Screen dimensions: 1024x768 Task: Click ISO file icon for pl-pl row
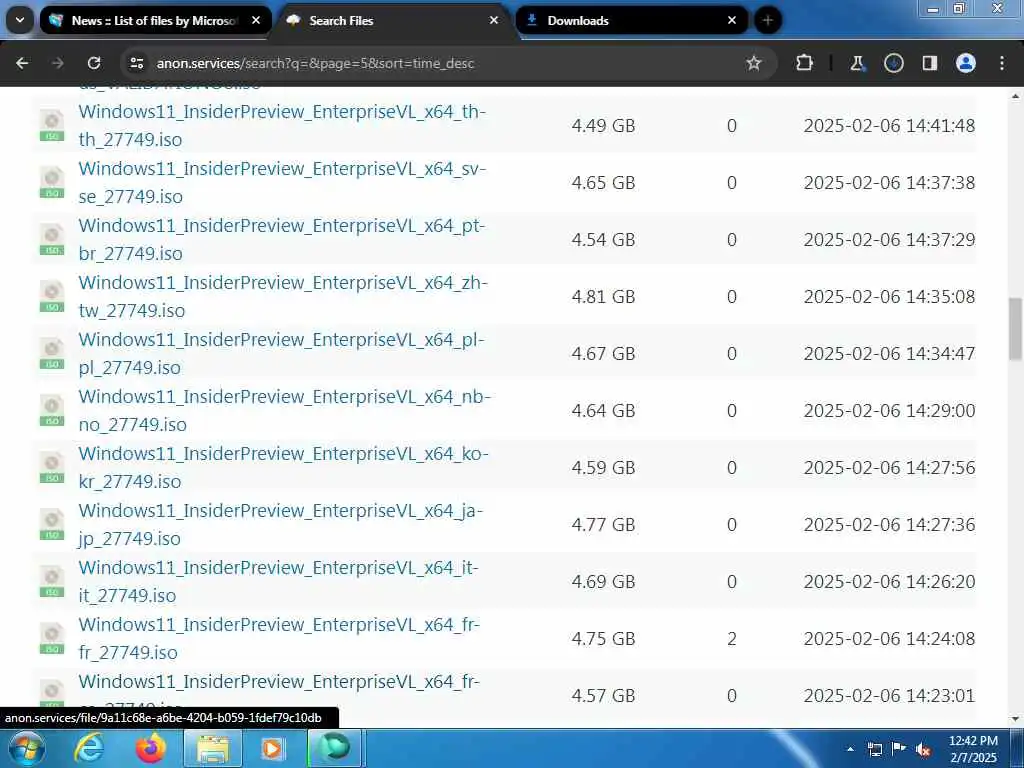pos(52,353)
